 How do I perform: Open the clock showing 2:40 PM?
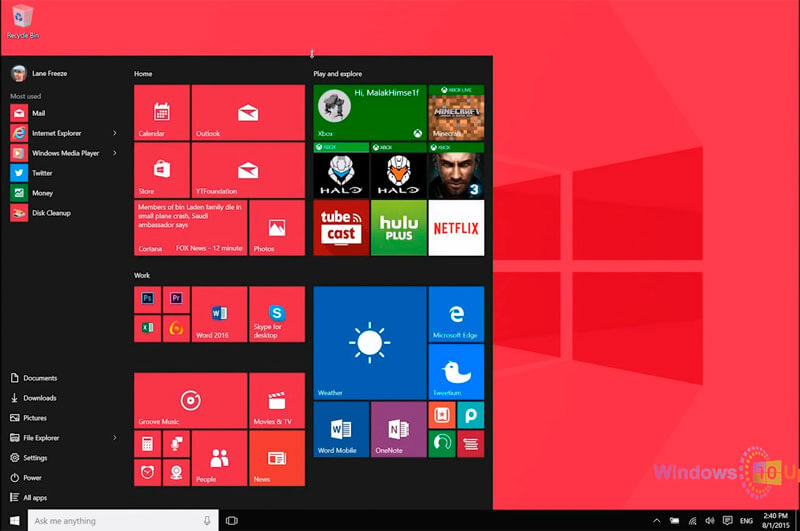click(776, 521)
